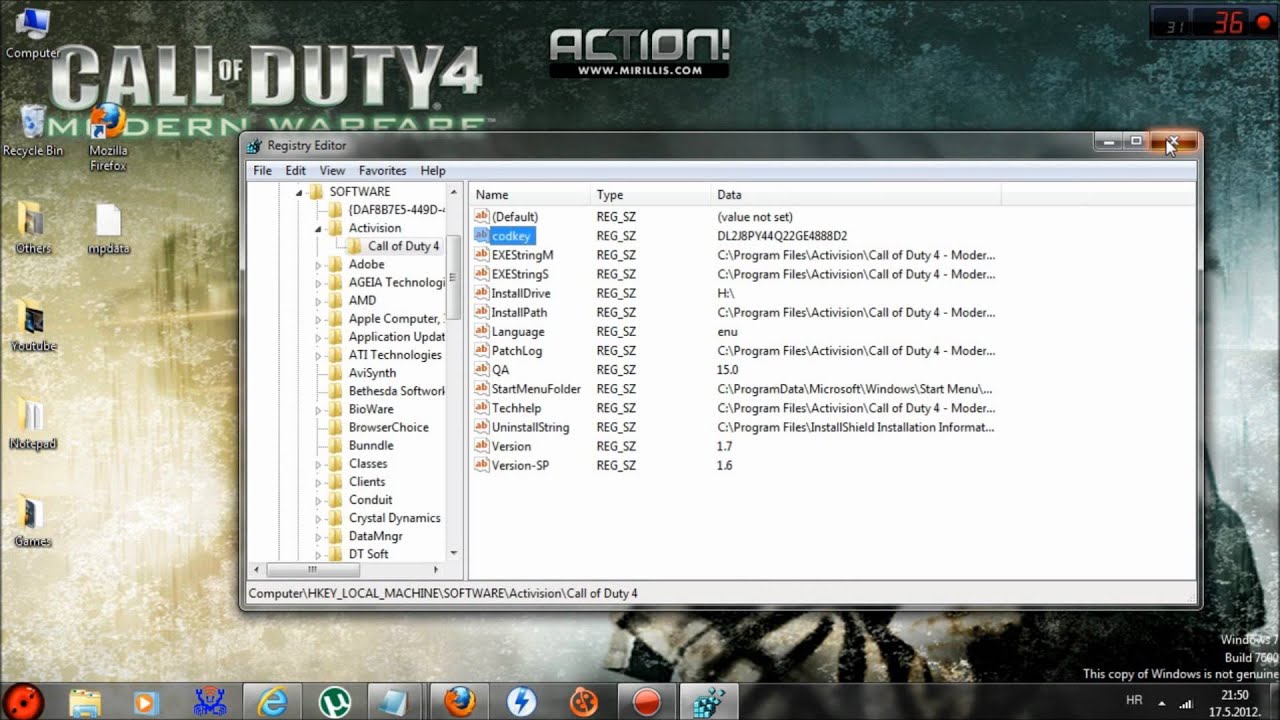
Task: Maximize the Registry Editor window
Action: coord(1136,142)
